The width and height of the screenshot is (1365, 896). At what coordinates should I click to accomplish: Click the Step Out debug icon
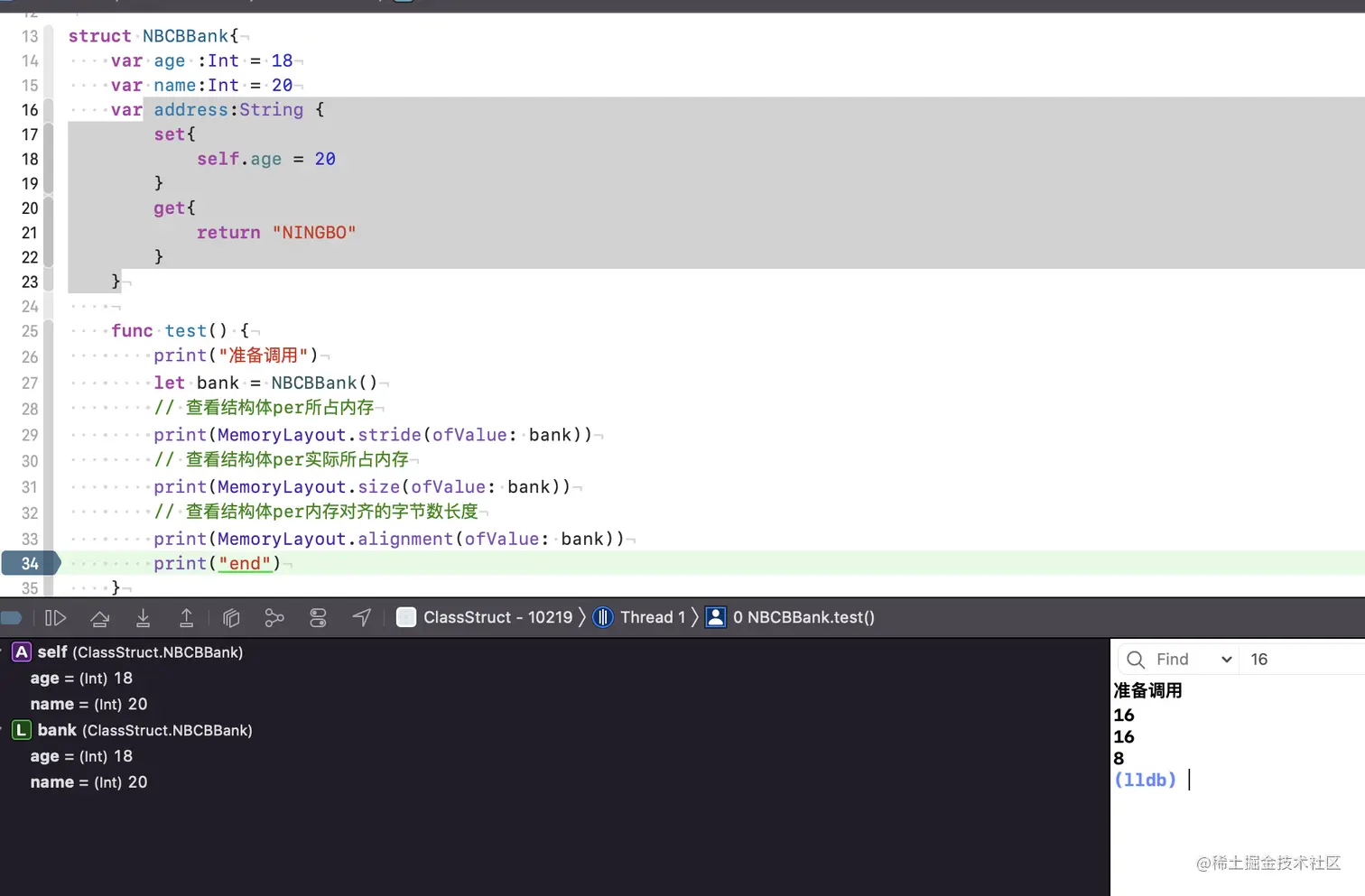tap(186, 618)
